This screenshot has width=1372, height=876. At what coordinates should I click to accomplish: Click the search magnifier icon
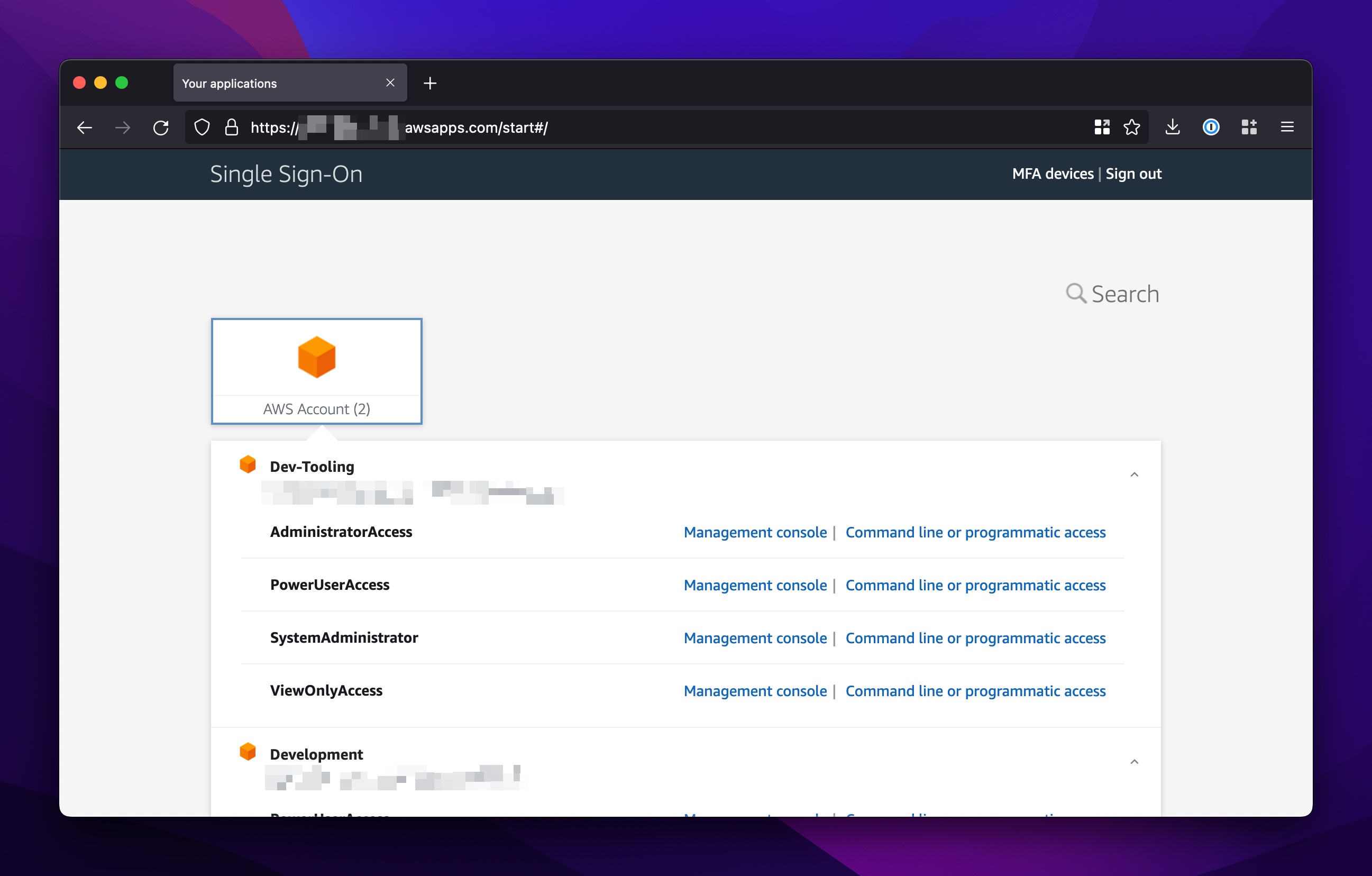click(x=1075, y=294)
